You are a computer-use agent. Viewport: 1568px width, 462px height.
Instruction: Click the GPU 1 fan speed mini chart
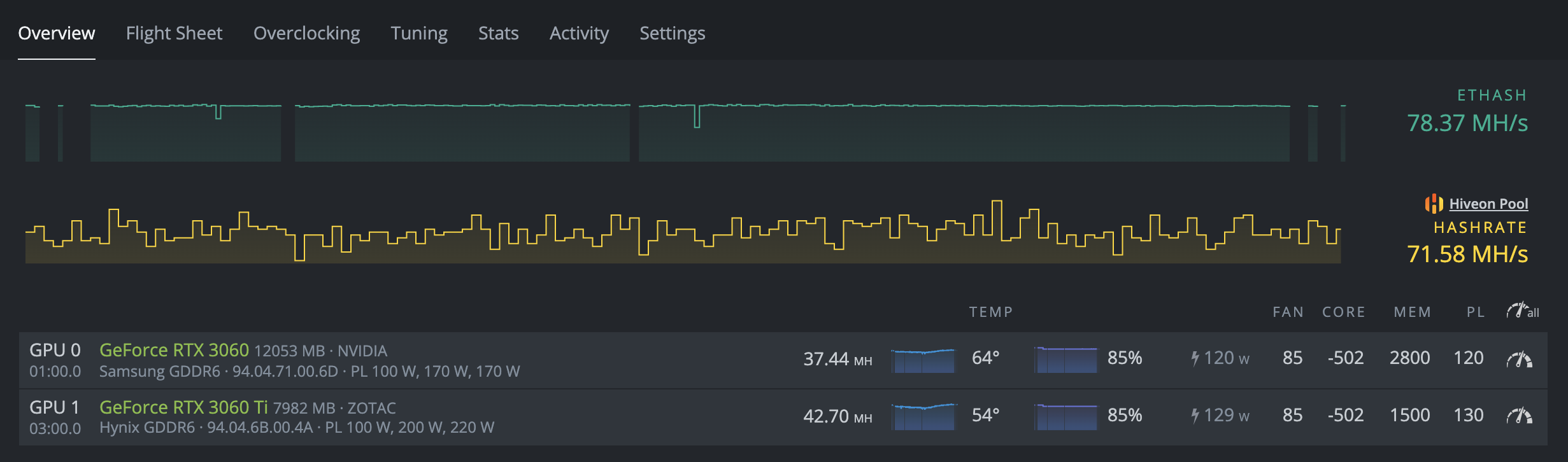tap(1066, 417)
